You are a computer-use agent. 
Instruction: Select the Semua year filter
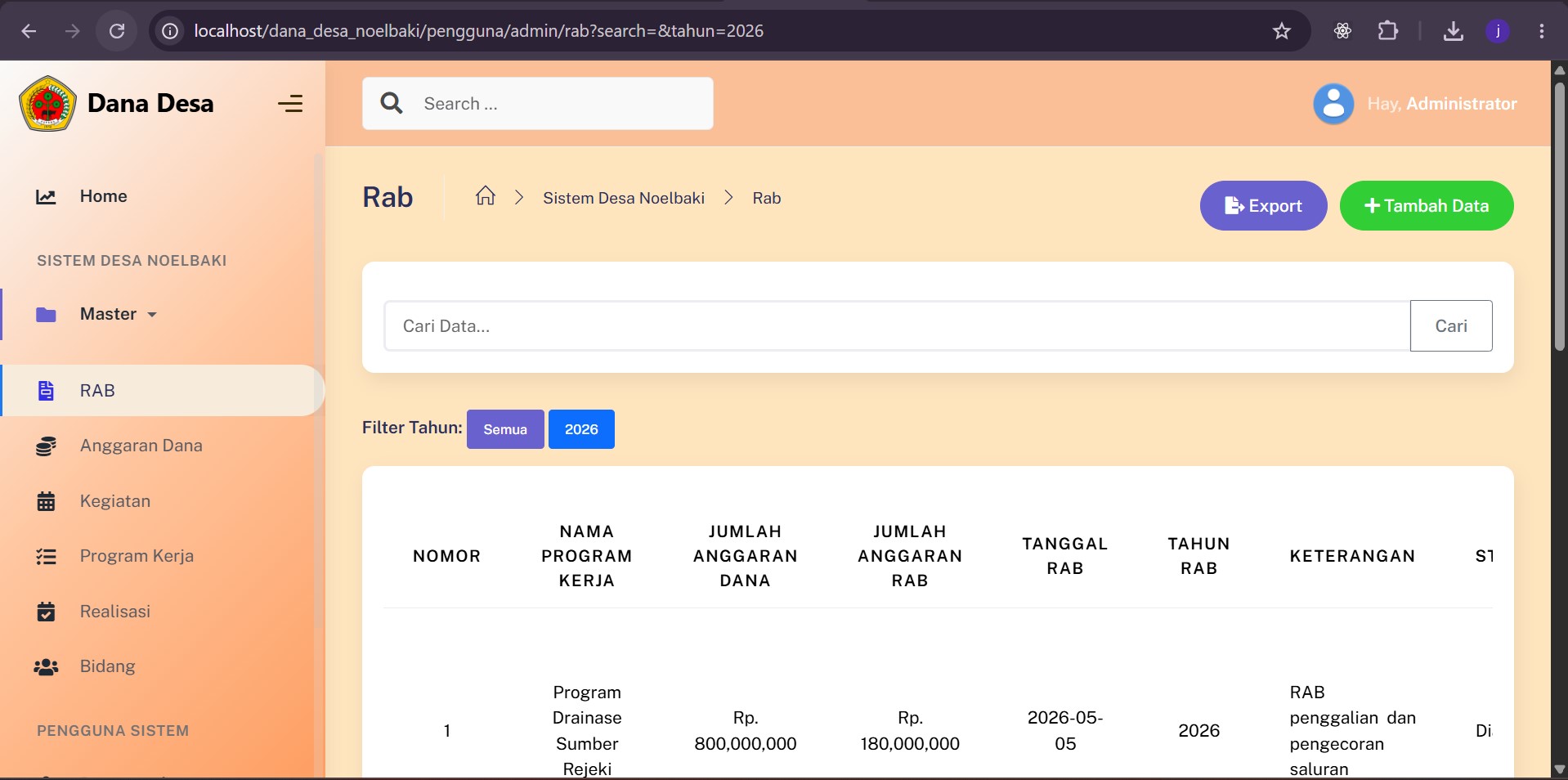[505, 429]
